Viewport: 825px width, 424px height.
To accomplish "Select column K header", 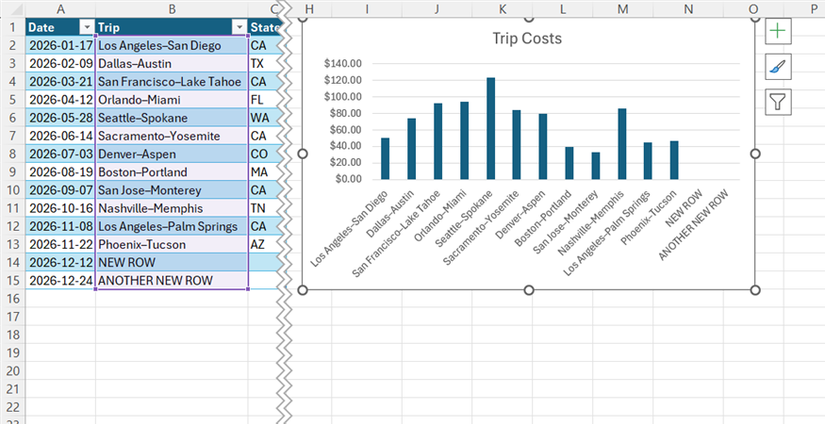I will tap(502, 8).
